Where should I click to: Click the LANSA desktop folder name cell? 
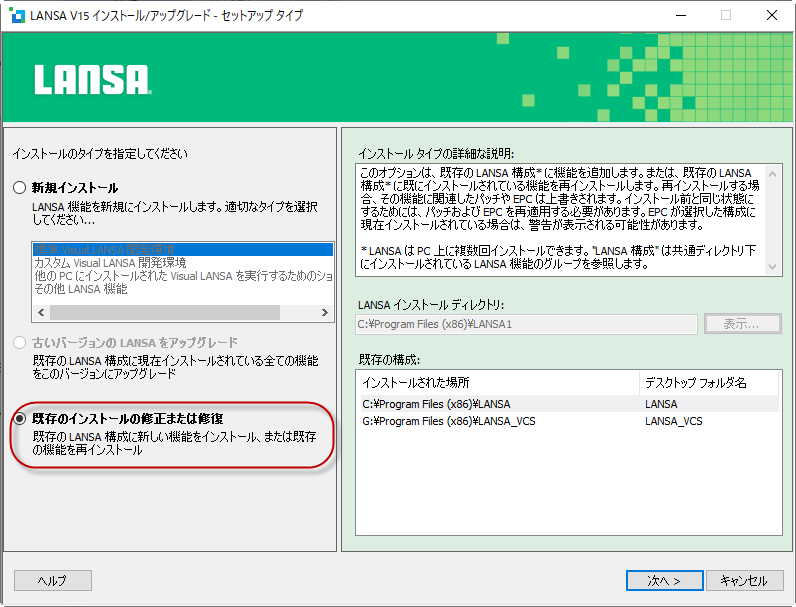(x=661, y=404)
